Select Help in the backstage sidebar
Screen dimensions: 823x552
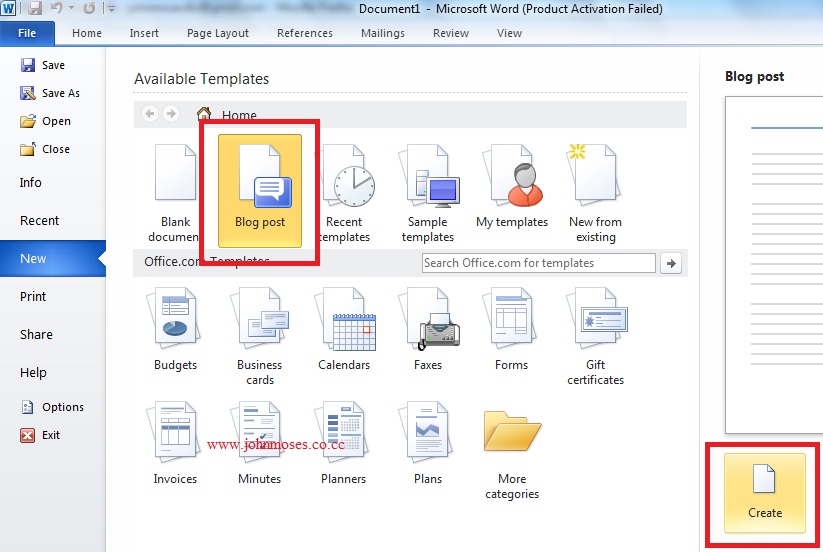point(33,373)
